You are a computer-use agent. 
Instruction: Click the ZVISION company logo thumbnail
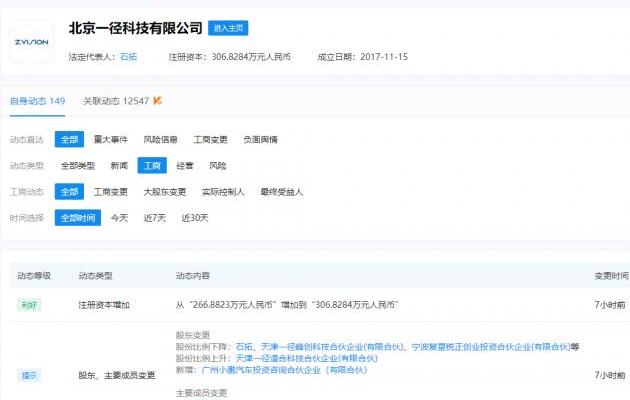coord(31,42)
